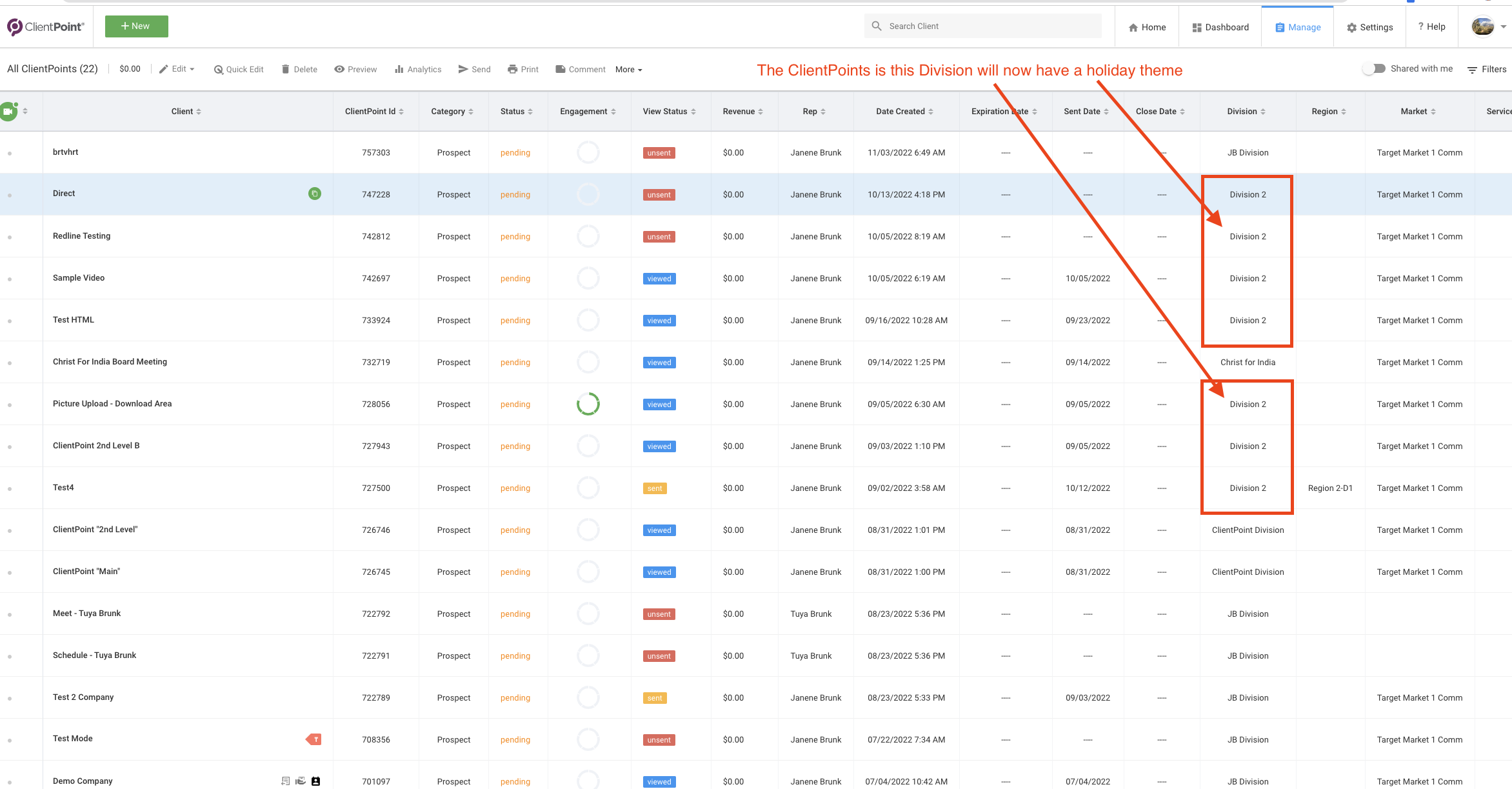Click the contact card icon on Demo Company row
This screenshot has width=1512, height=789.
point(316,781)
